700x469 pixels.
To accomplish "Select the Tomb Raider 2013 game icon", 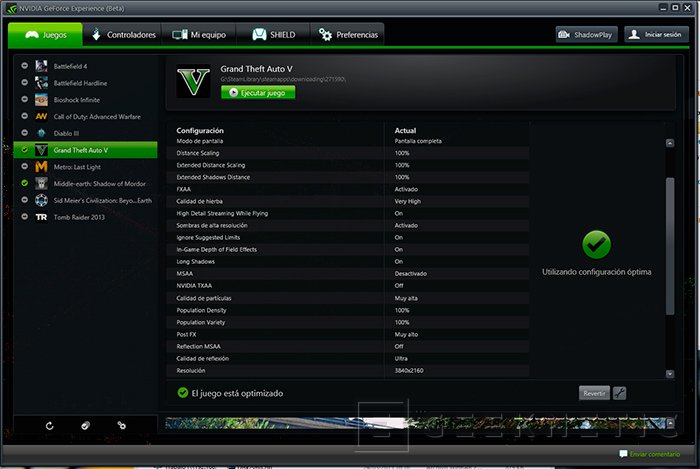I will click(41, 217).
